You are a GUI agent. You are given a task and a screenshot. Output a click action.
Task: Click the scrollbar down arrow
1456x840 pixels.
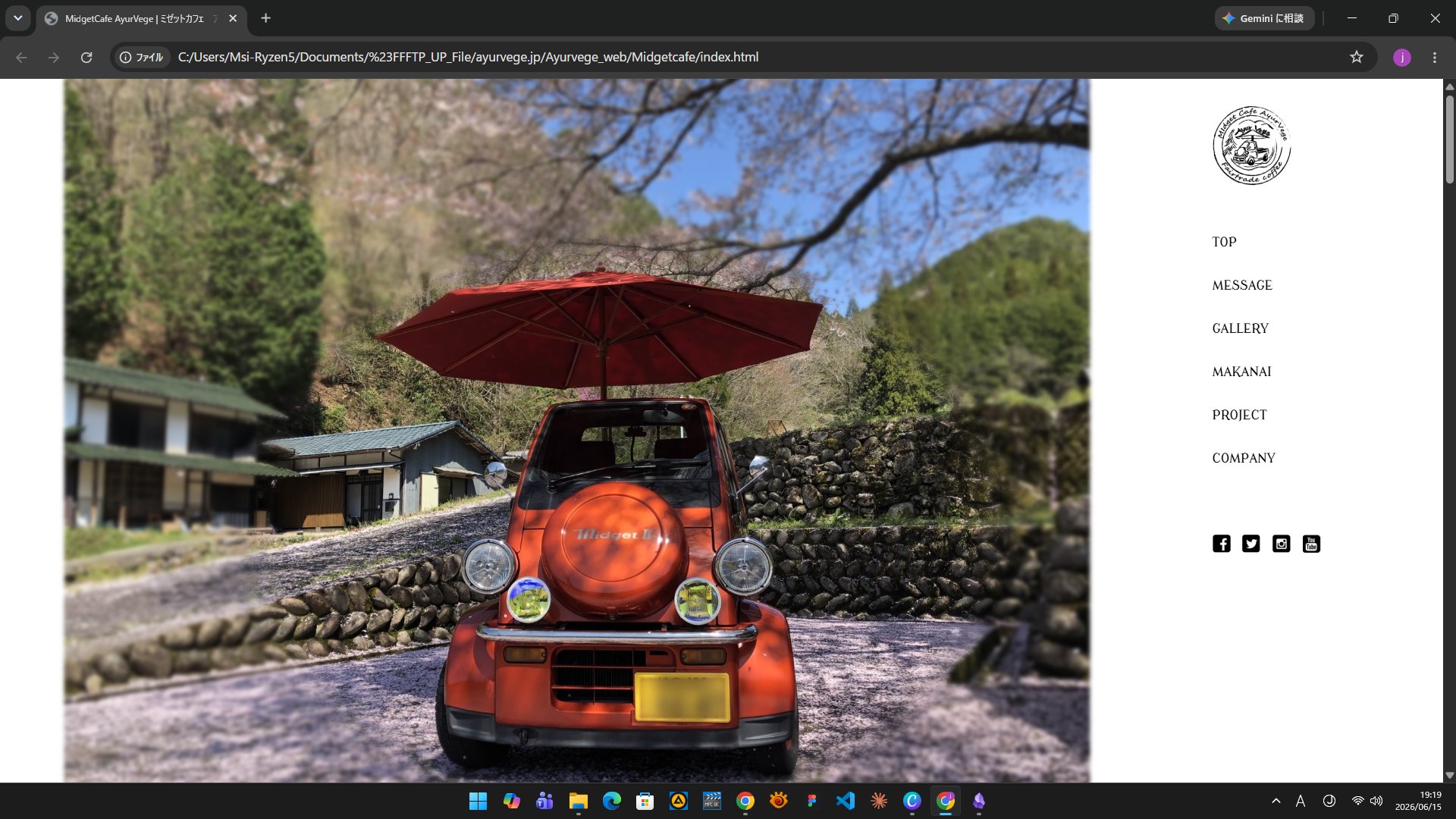tap(1449, 775)
